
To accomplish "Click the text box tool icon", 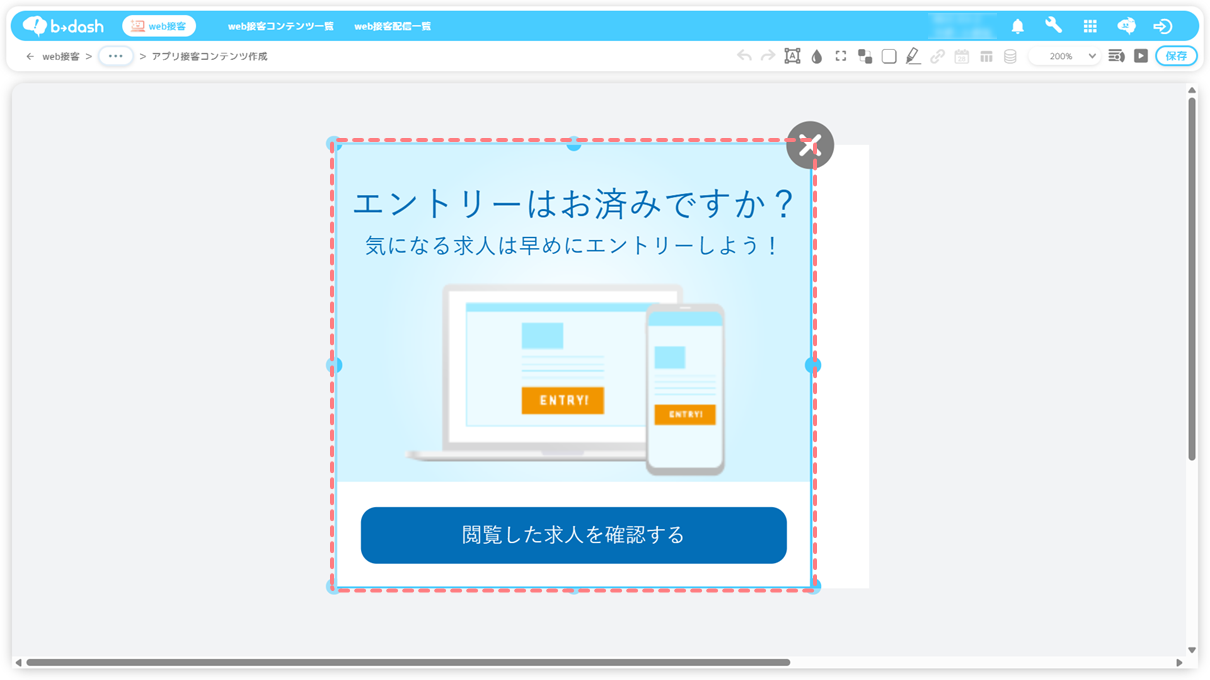I will 792,57.
